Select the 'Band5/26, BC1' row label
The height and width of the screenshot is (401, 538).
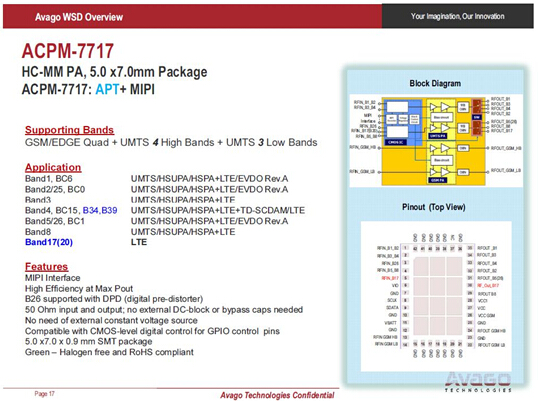[x=55, y=221]
